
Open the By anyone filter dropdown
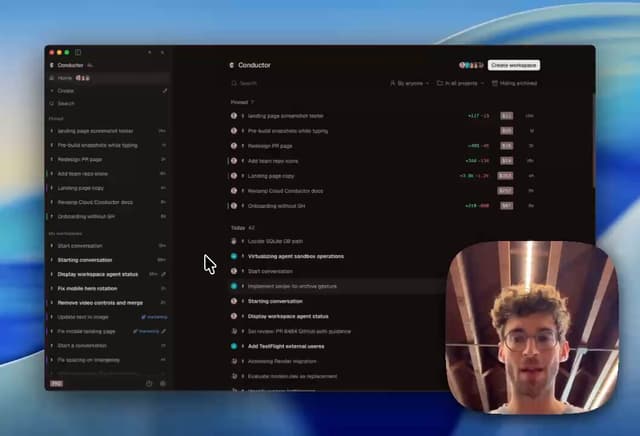(x=409, y=83)
